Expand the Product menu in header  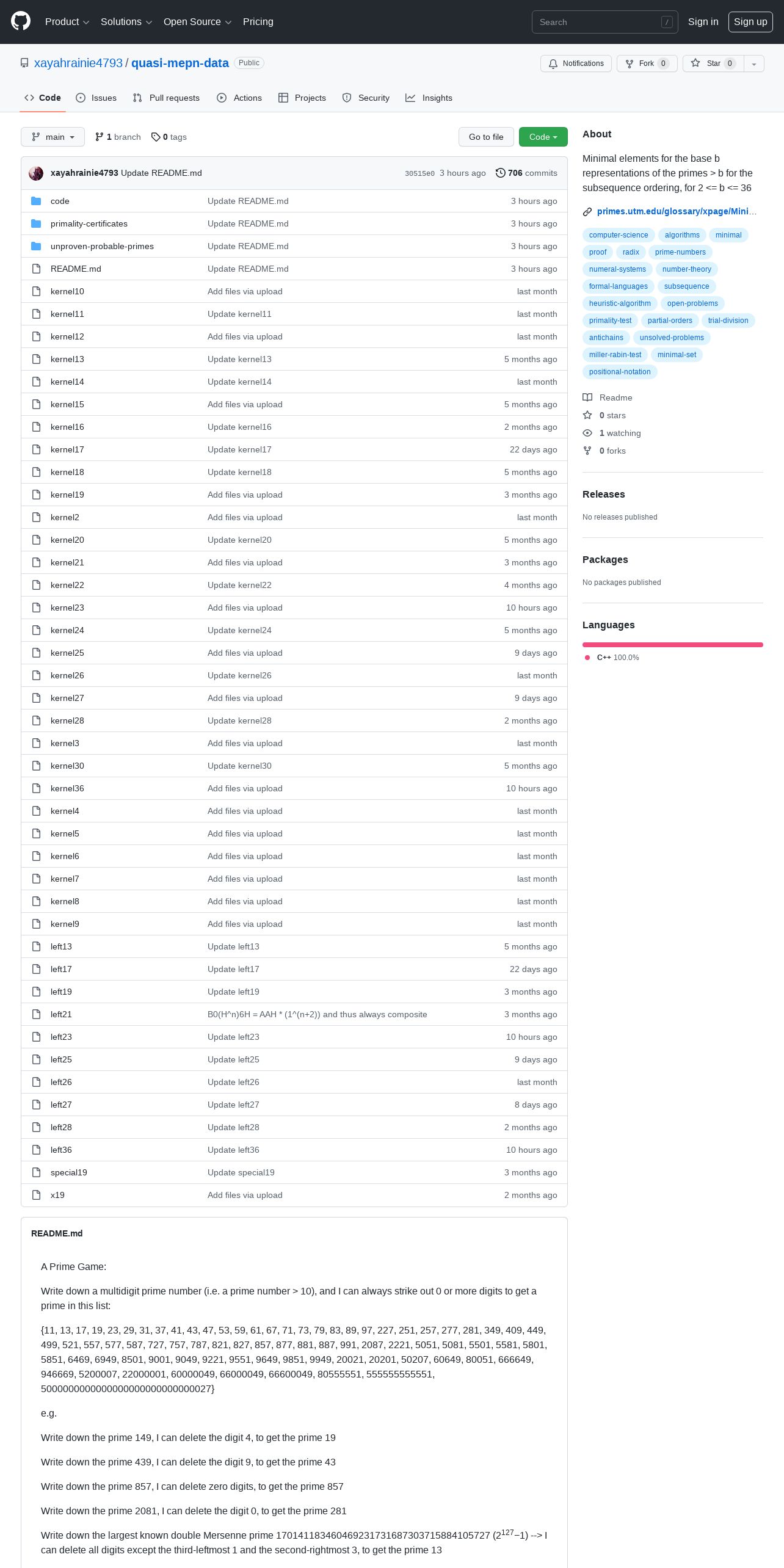pos(67,22)
